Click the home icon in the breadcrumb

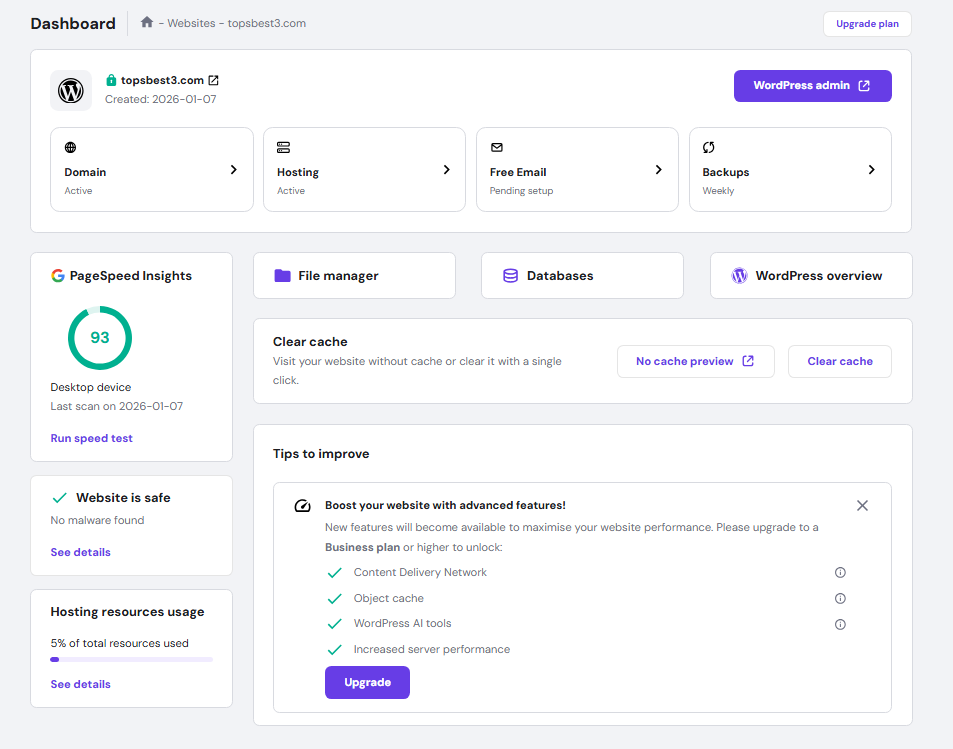147,22
